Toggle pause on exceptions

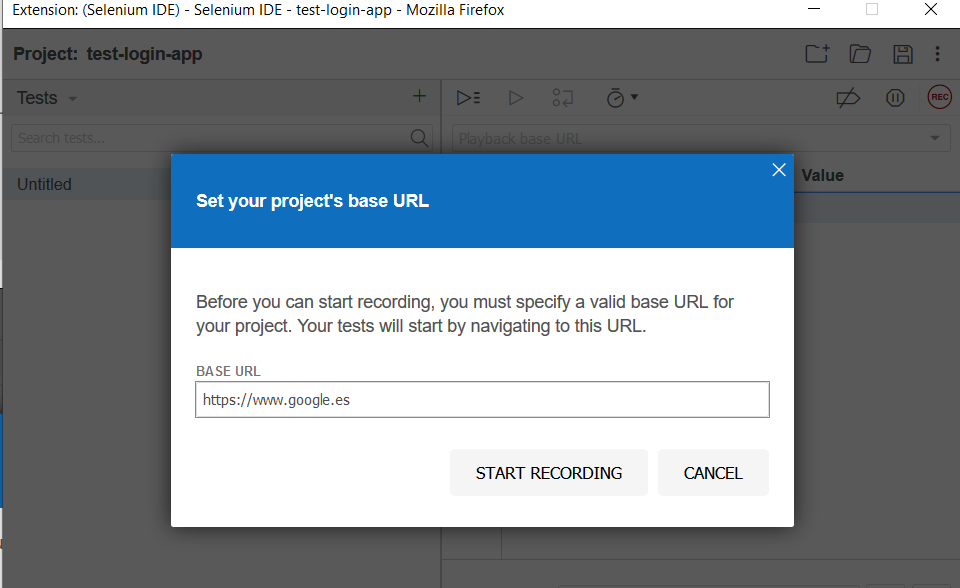[x=895, y=97]
